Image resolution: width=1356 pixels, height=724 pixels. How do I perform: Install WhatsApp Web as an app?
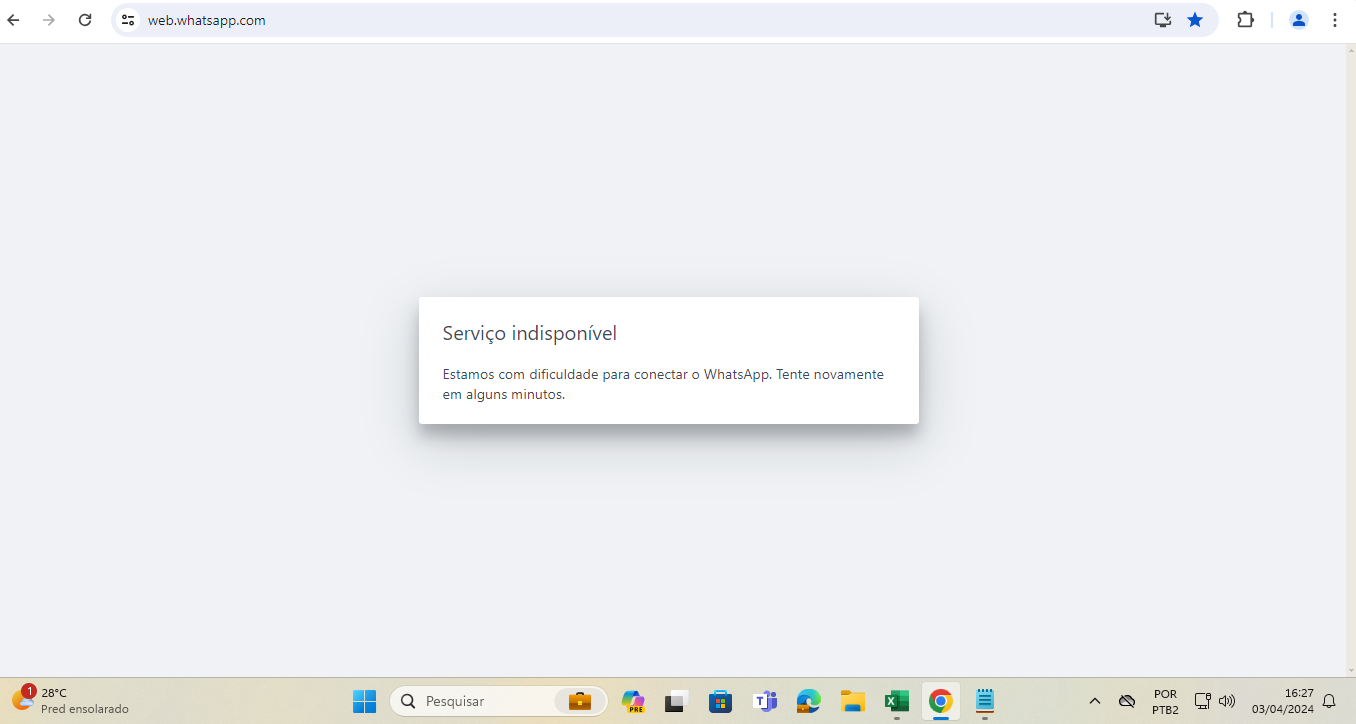[x=1162, y=20]
